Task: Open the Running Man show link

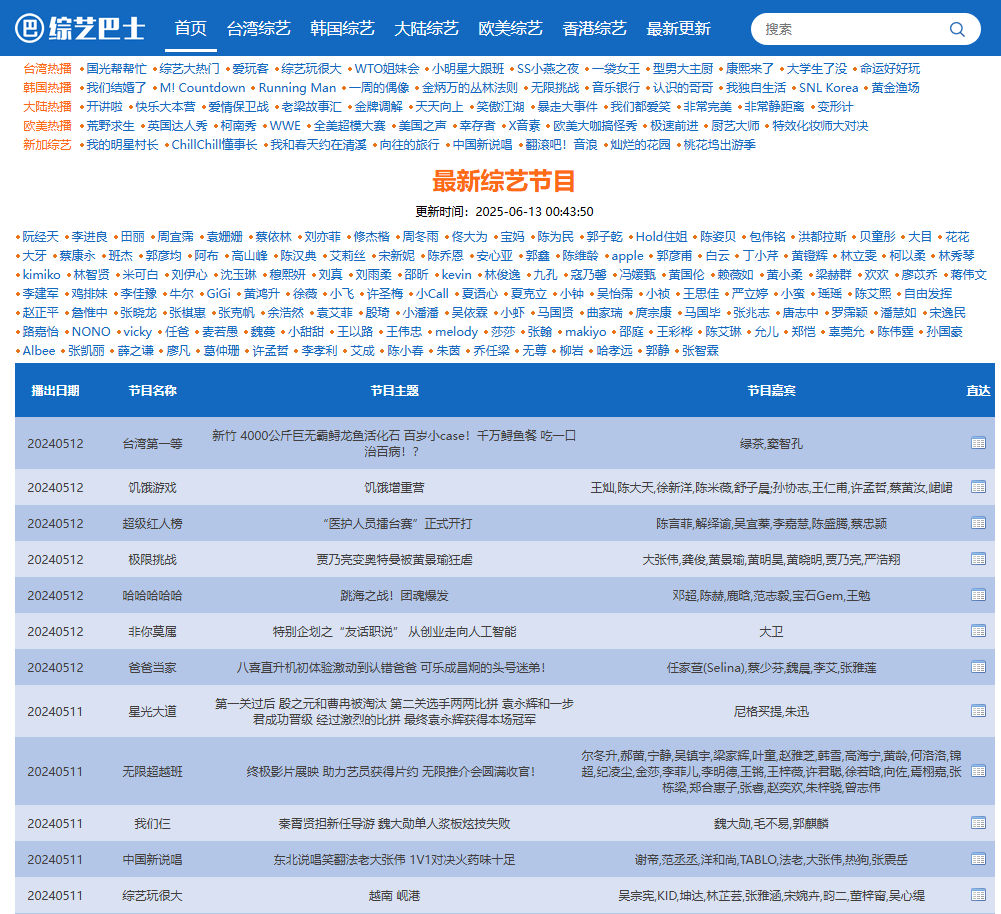Action: click(297, 88)
